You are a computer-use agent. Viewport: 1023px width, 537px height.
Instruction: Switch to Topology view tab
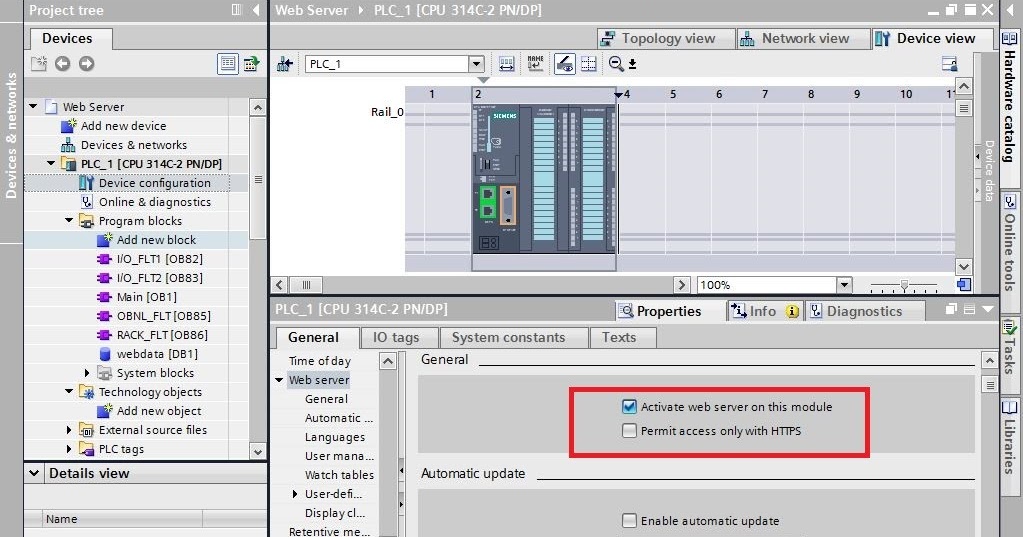pyautogui.click(x=666, y=38)
